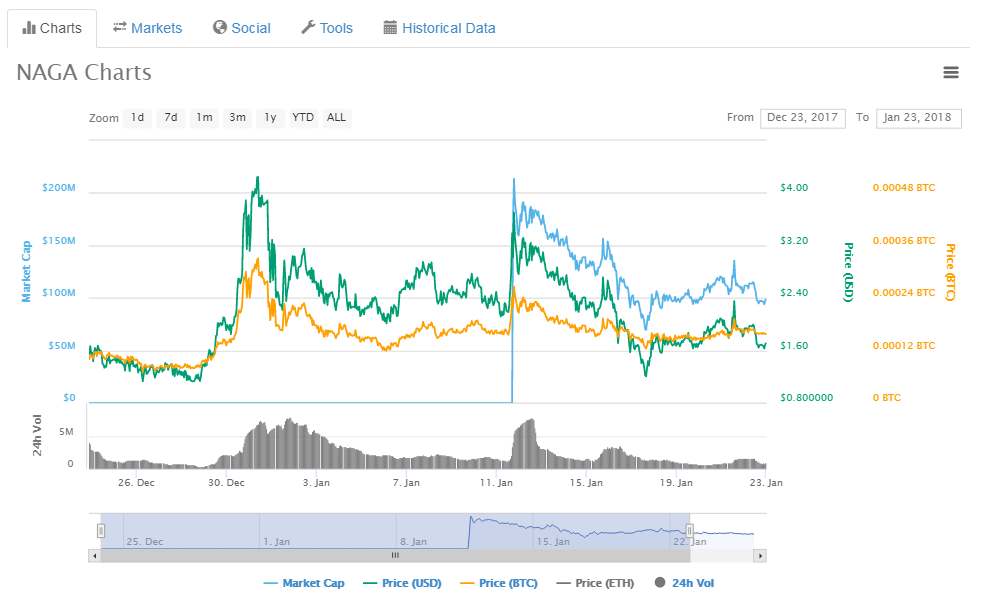Click the $200M market cap axis label
The width and height of the screenshot is (985, 595).
click(x=59, y=188)
